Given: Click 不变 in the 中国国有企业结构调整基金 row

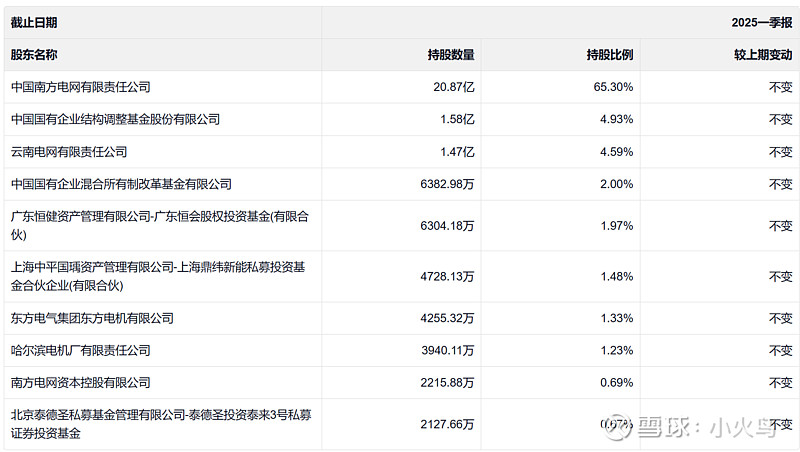Looking at the screenshot, I should tap(781, 119).
